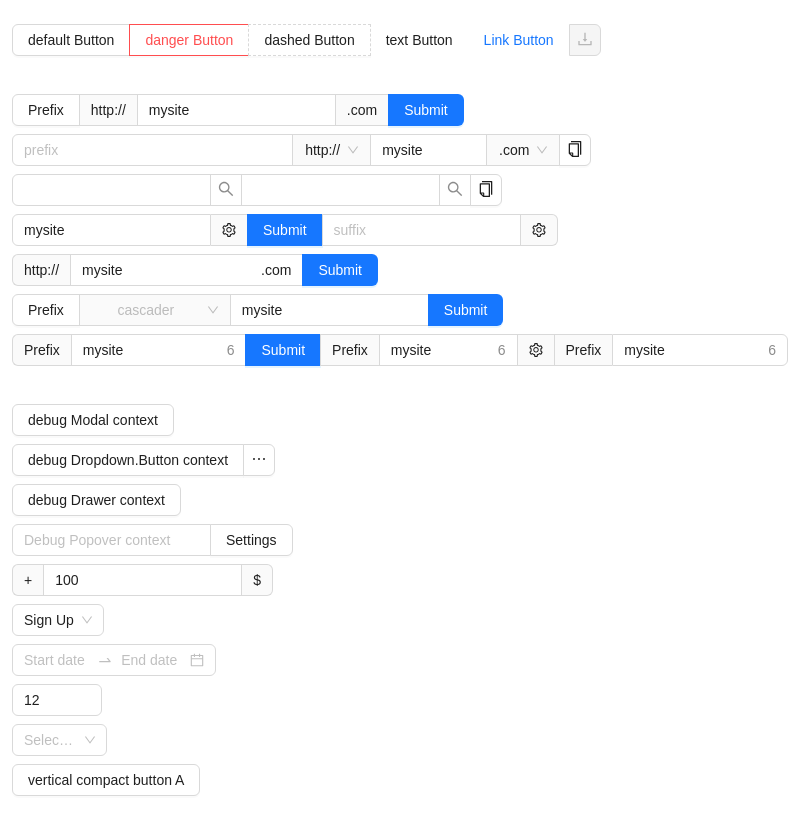Open the ellipsis menu of Dropdown.Button
Screen dimensions: 800x820
(x=259, y=460)
